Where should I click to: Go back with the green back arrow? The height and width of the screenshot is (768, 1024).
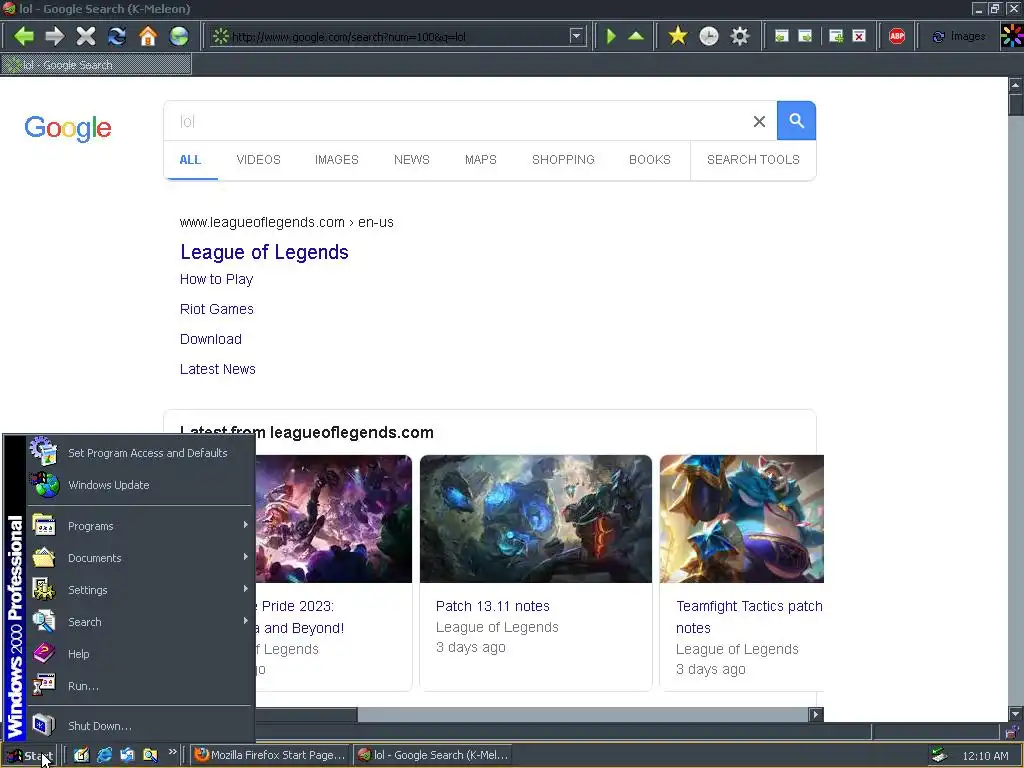(x=24, y=36)
